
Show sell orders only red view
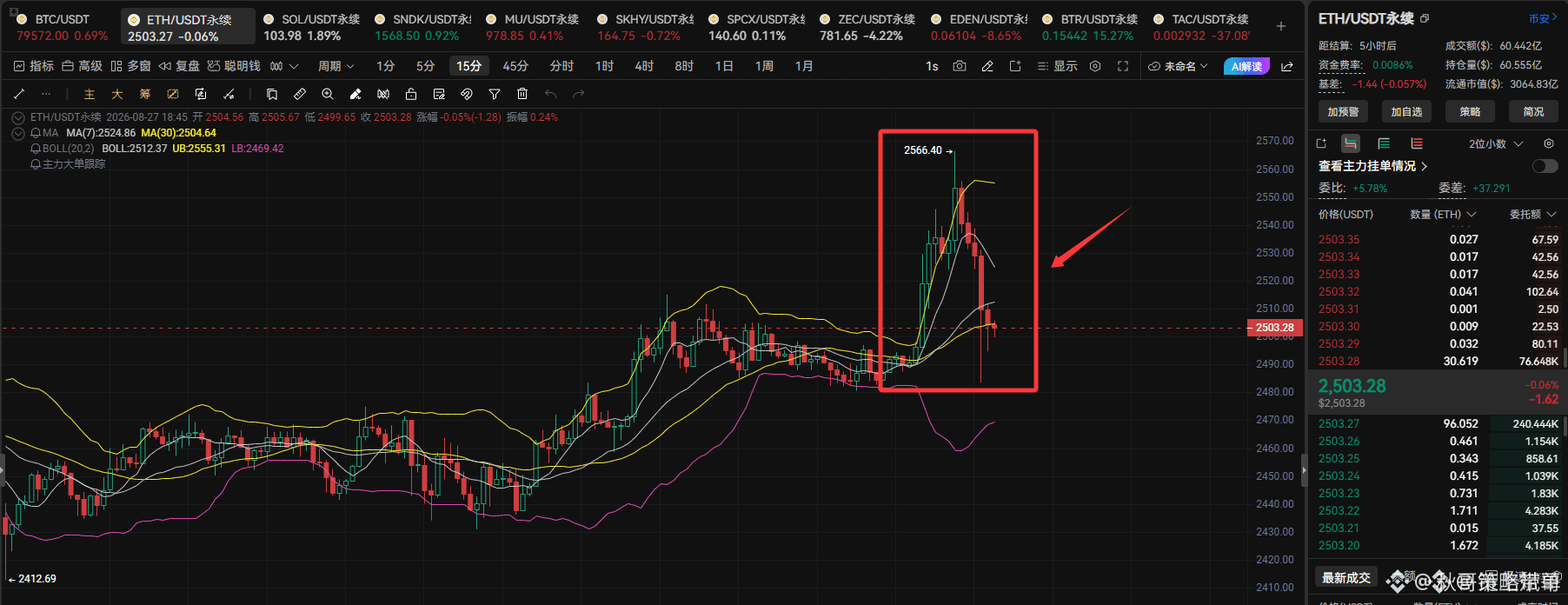pos(1418,143)
